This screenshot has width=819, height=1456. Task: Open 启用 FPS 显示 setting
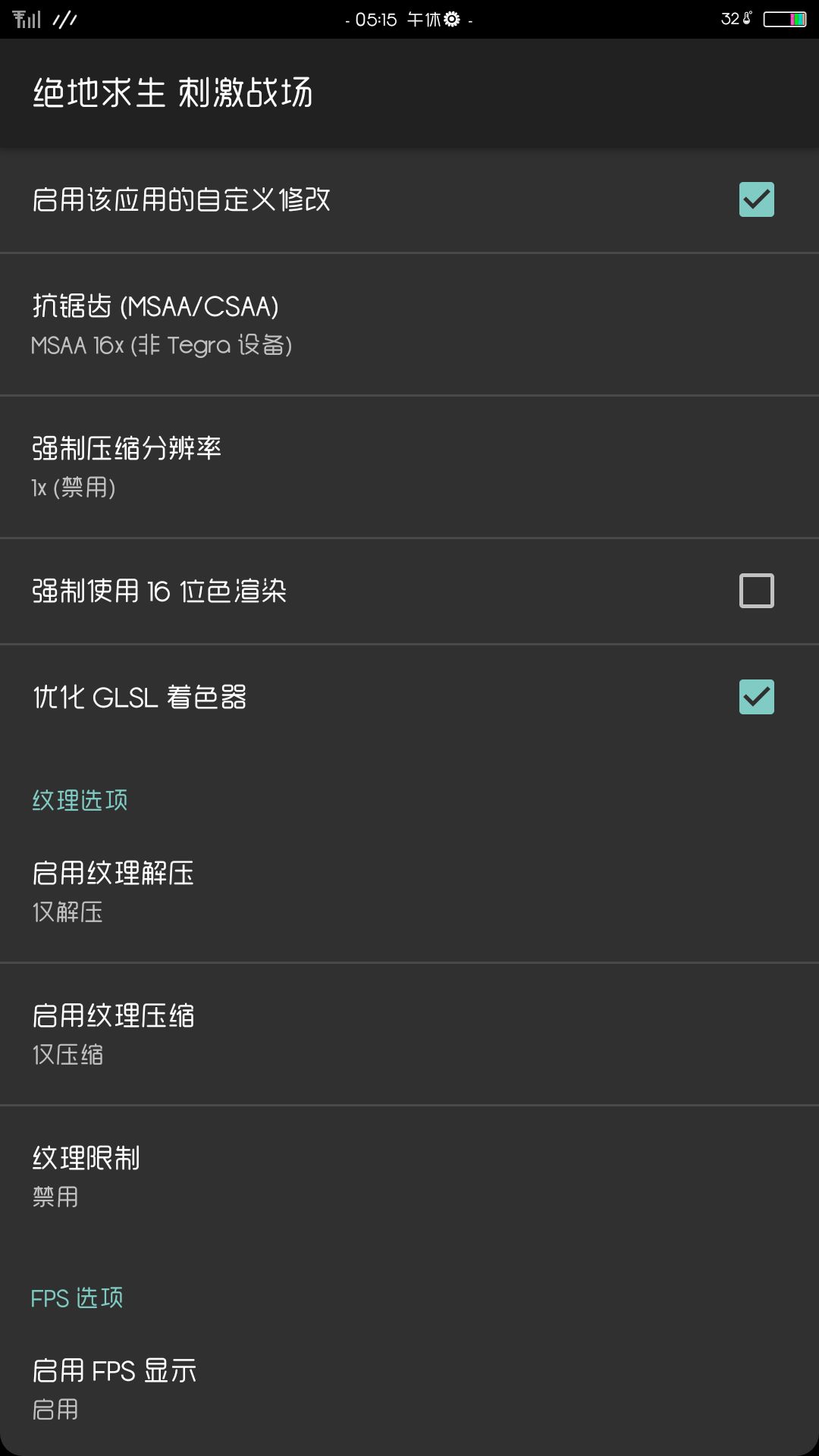click(409, 1389)
